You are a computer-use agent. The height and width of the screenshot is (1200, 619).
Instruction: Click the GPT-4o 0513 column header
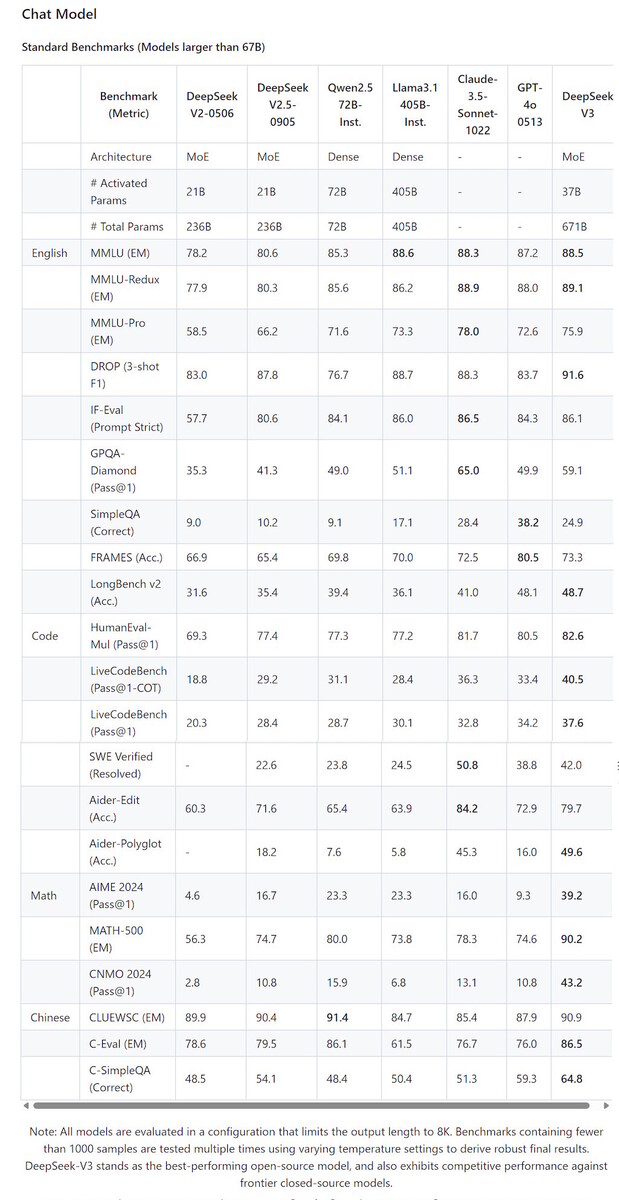point(529,105)
